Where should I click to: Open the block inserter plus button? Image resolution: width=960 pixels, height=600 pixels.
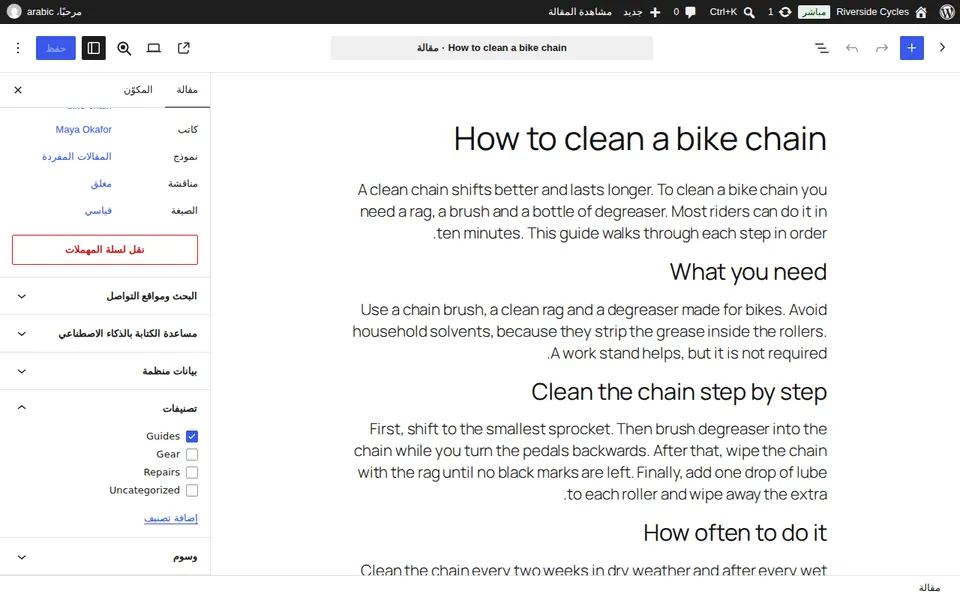coord(911,48)
